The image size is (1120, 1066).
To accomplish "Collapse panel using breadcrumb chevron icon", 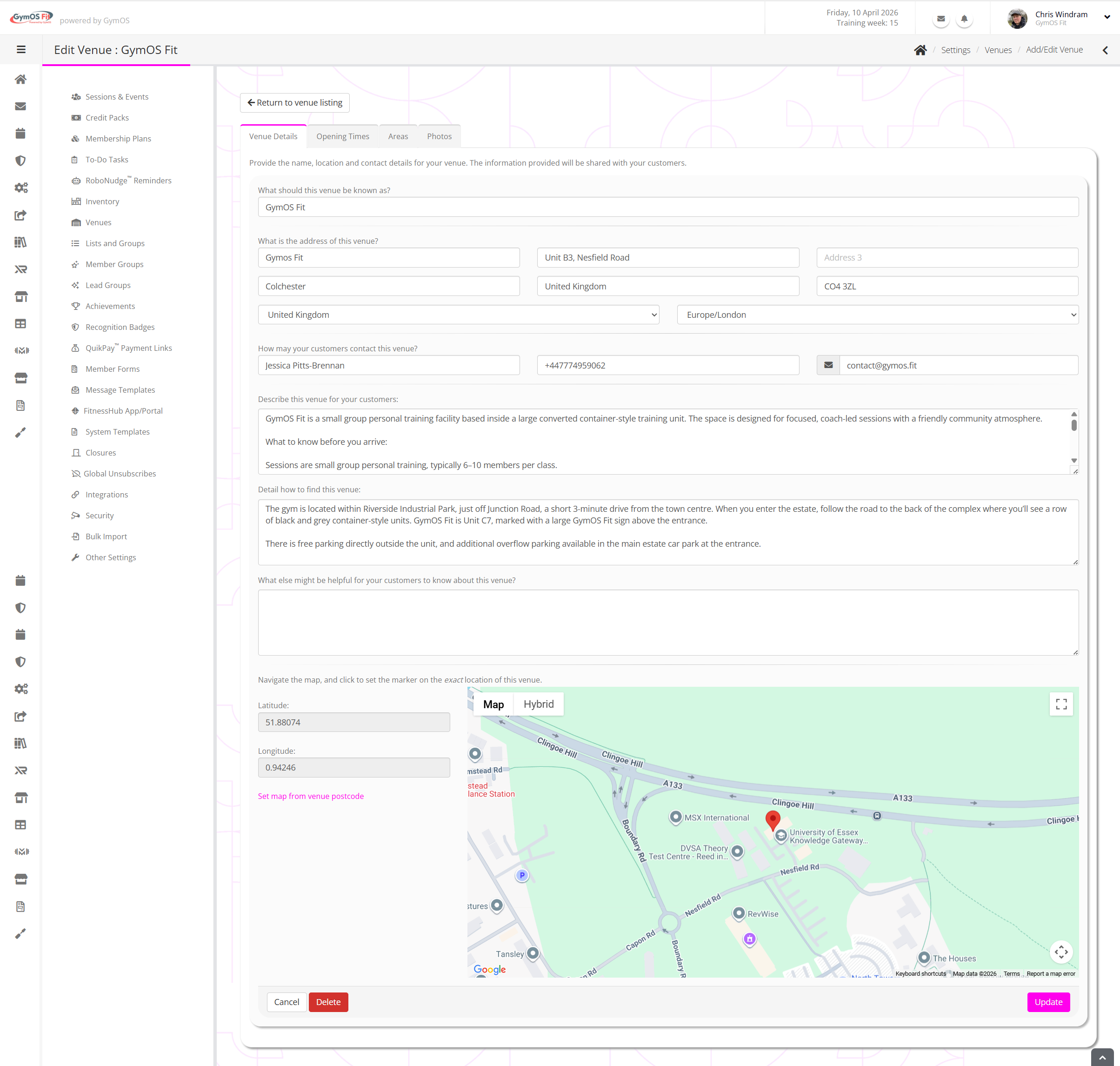I will (1105, 50).
